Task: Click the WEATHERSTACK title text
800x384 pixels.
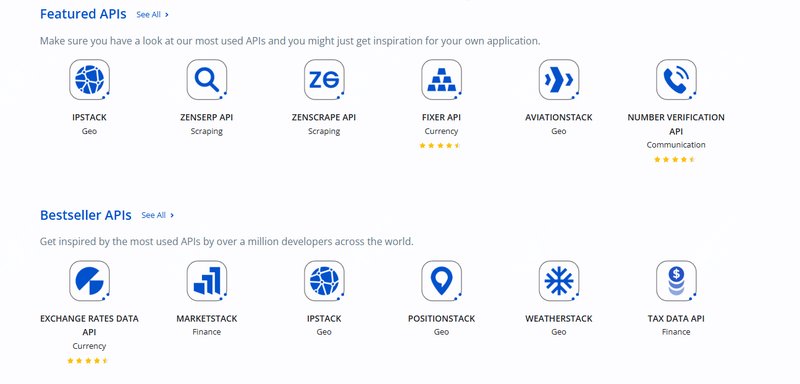Action: pyautogui.click(x=559, y=319)
